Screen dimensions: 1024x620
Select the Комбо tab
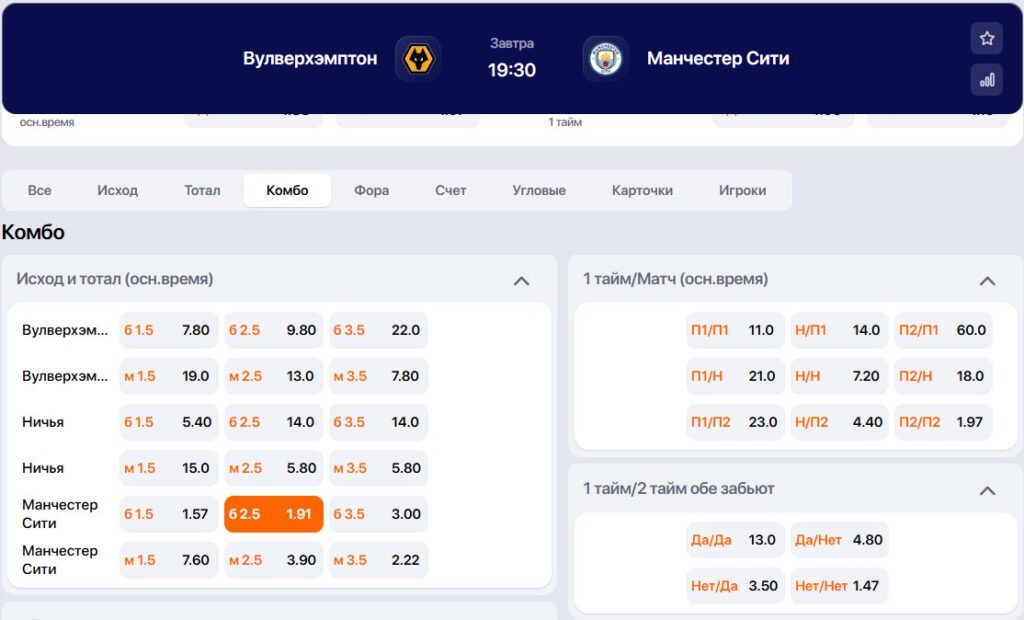point(287,190)
